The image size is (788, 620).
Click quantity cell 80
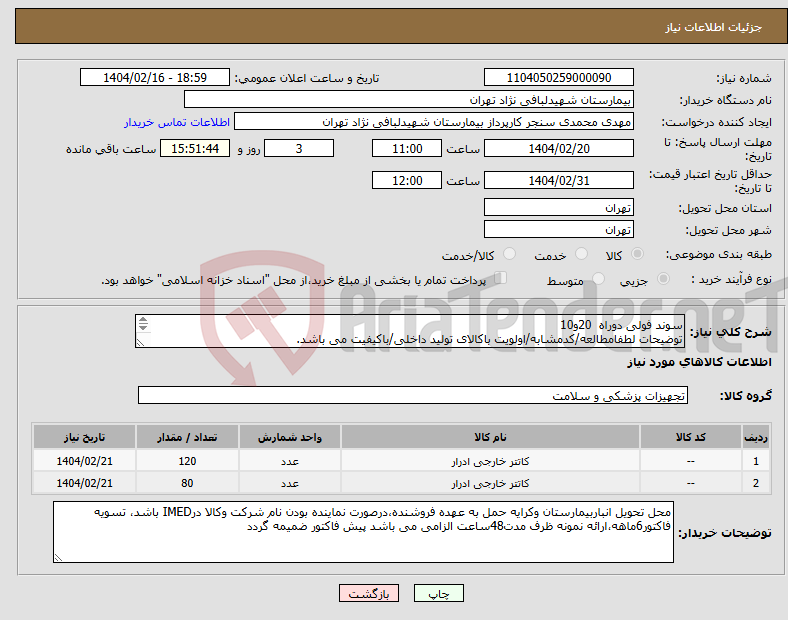click(187, 483)
